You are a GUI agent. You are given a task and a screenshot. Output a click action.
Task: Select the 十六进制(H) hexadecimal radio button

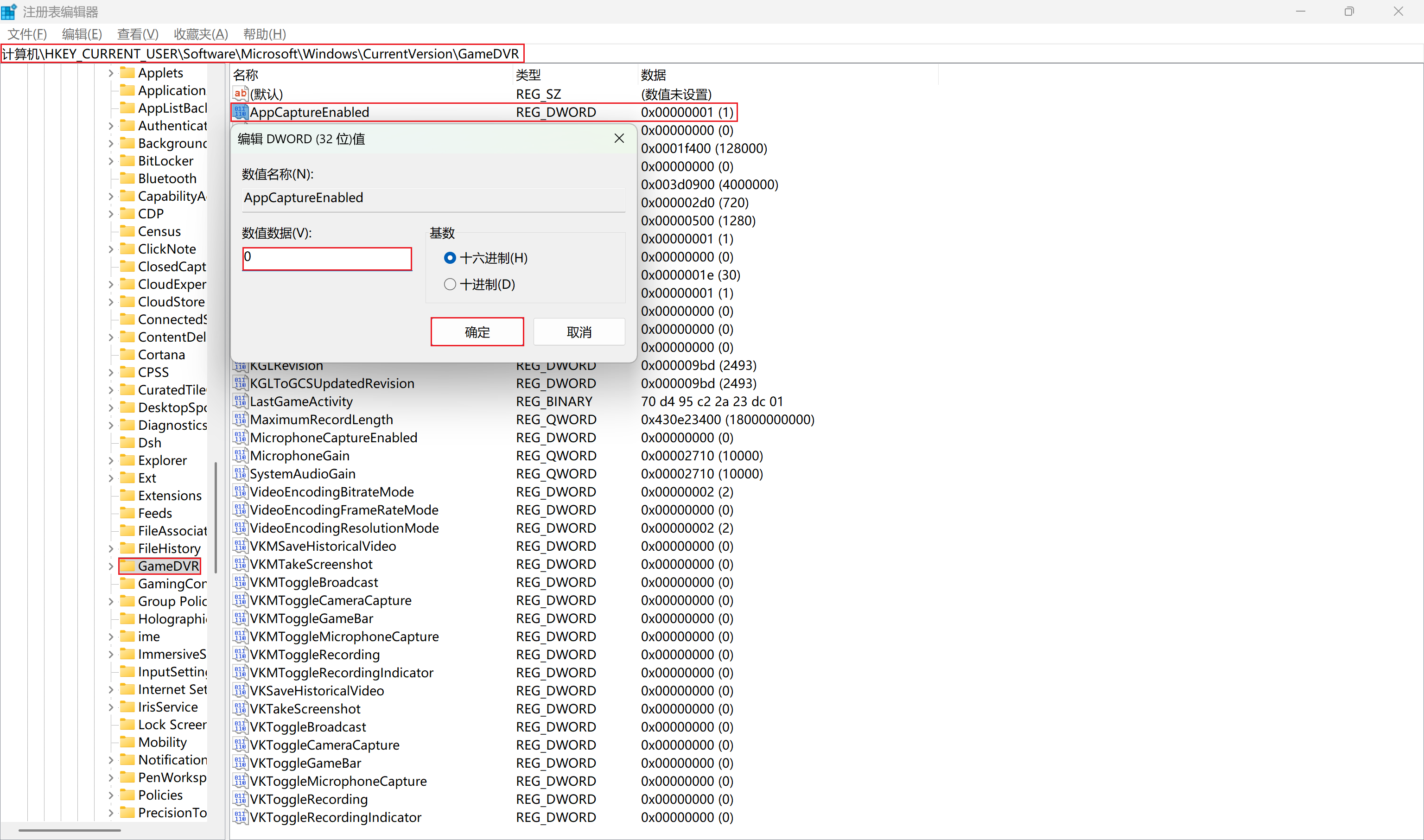coord(450,258)
